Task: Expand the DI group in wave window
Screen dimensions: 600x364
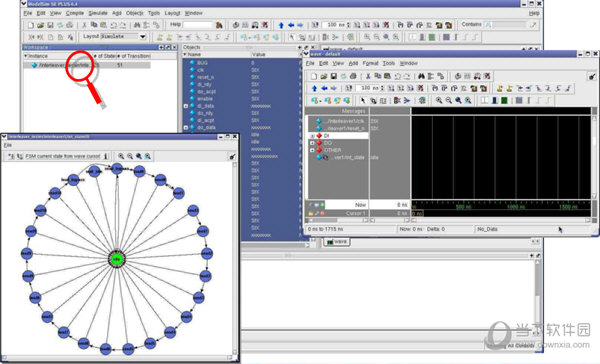Action: click(312, 136)
